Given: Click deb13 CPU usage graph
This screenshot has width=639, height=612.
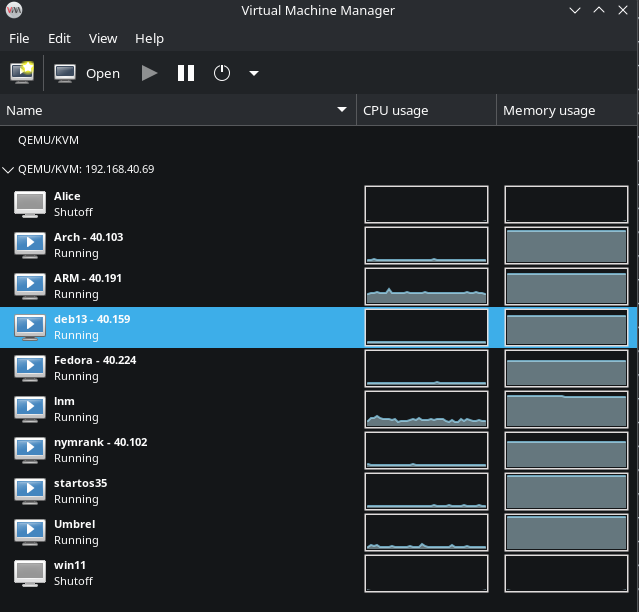Looking at the screenshot, I should tap(426, 328).
